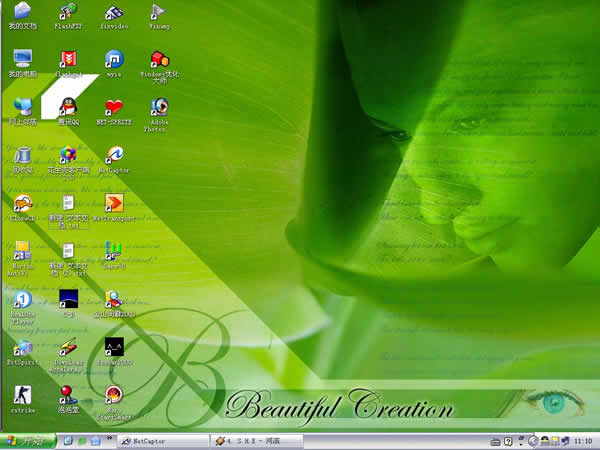Open the My Computer desktop icon
The width and height of the screenshot is (600, 450).
[x=22, y=60]
